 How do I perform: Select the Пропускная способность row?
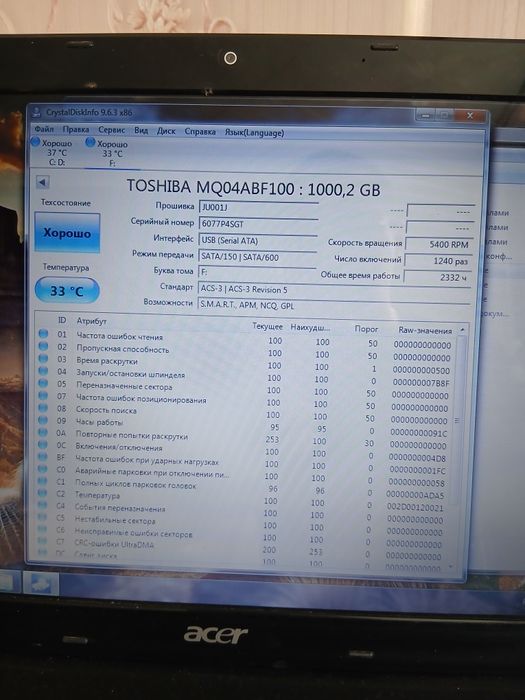[246, 351]
